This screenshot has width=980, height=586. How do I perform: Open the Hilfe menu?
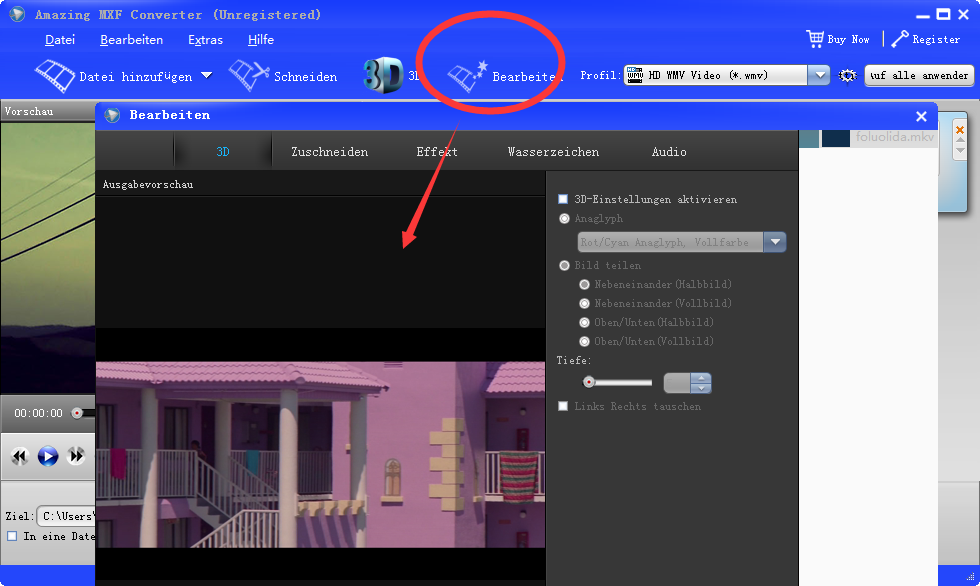[x=261, y=39]
